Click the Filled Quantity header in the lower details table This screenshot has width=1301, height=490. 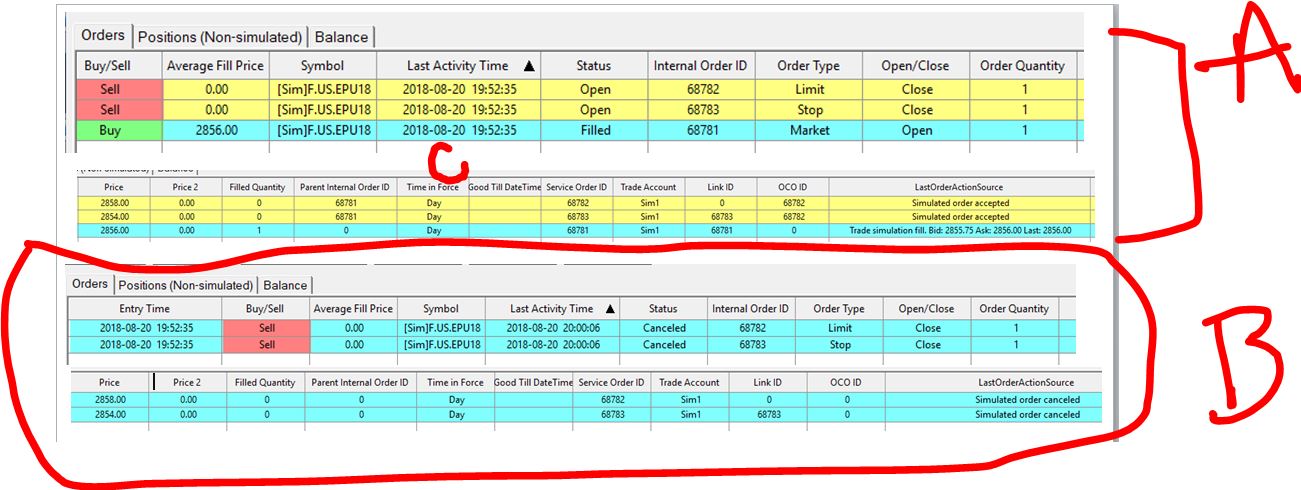[263, 382]
